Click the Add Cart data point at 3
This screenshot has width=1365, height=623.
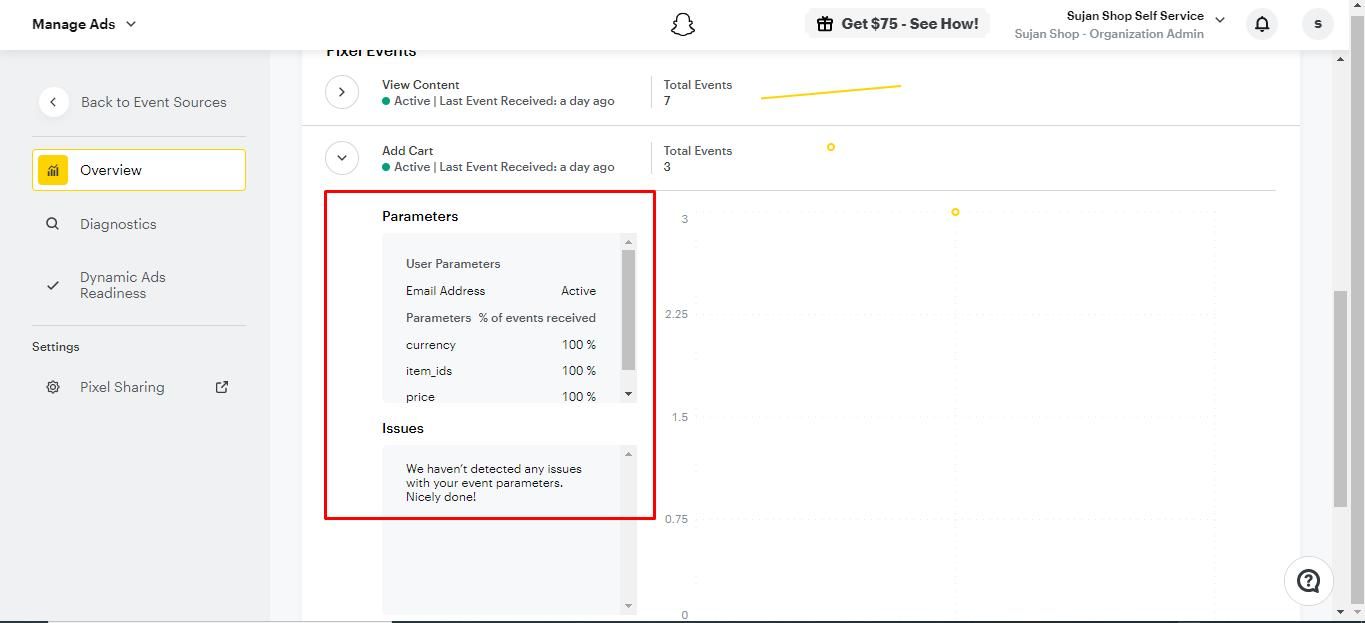pyautogui.click(x=955, y=212)
